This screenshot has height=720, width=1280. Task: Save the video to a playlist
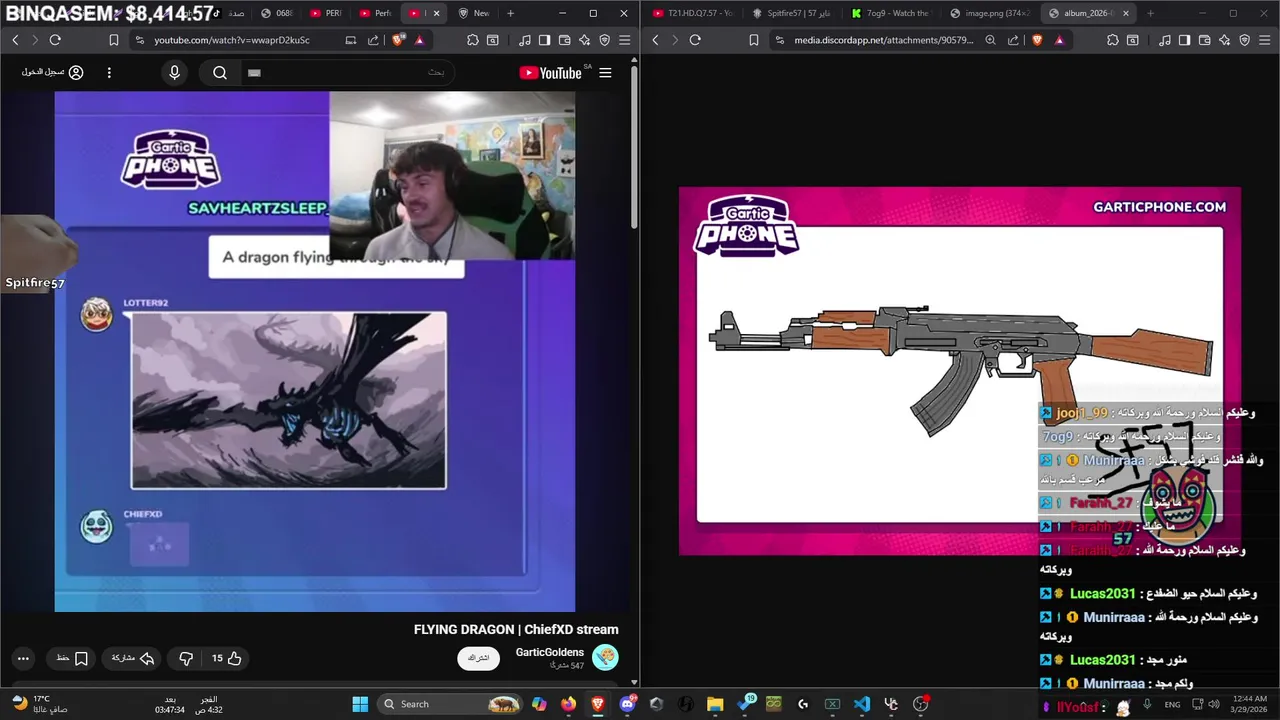(73, 658)
